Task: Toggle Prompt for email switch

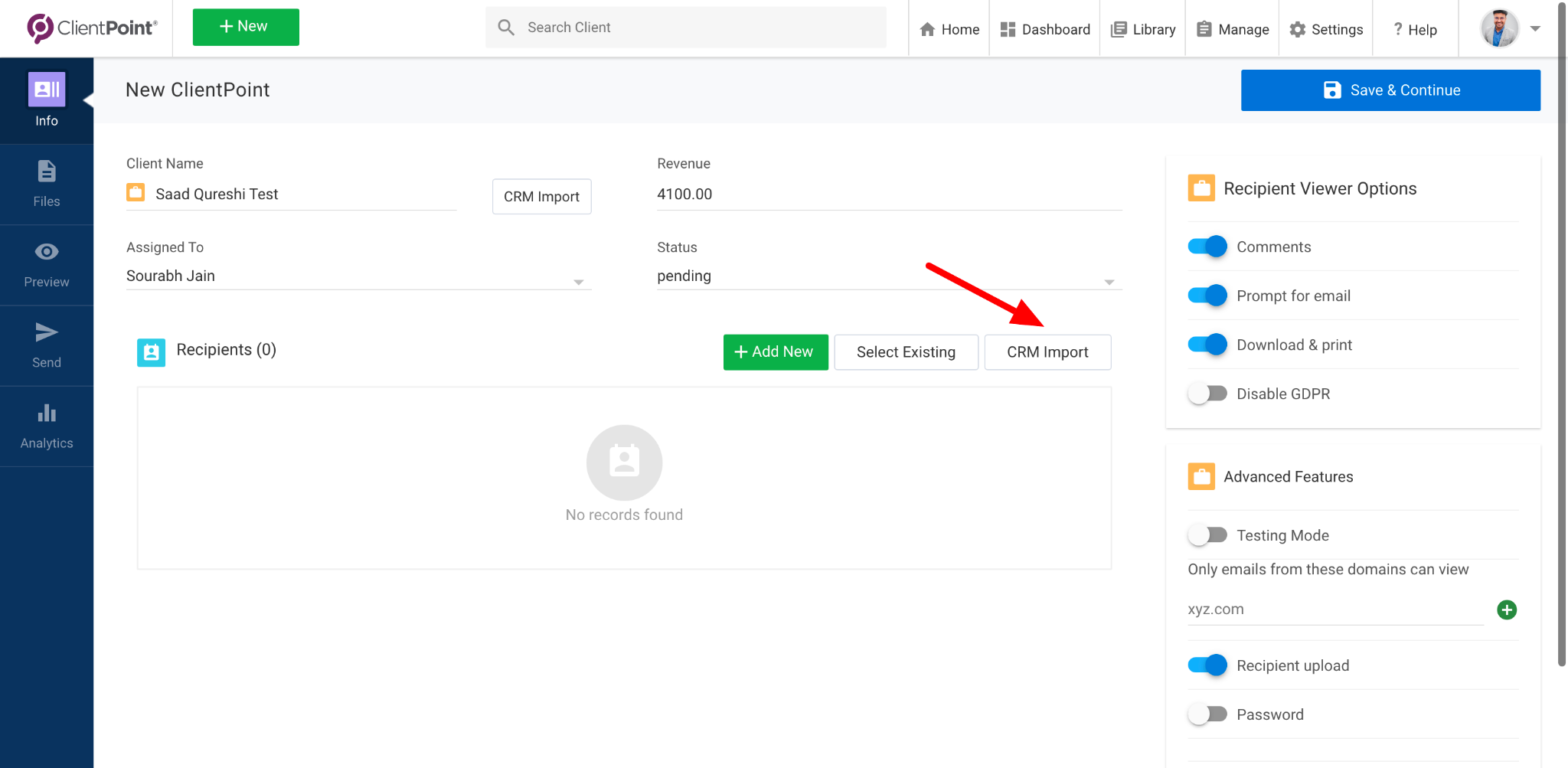Action: pos(1207,296)
